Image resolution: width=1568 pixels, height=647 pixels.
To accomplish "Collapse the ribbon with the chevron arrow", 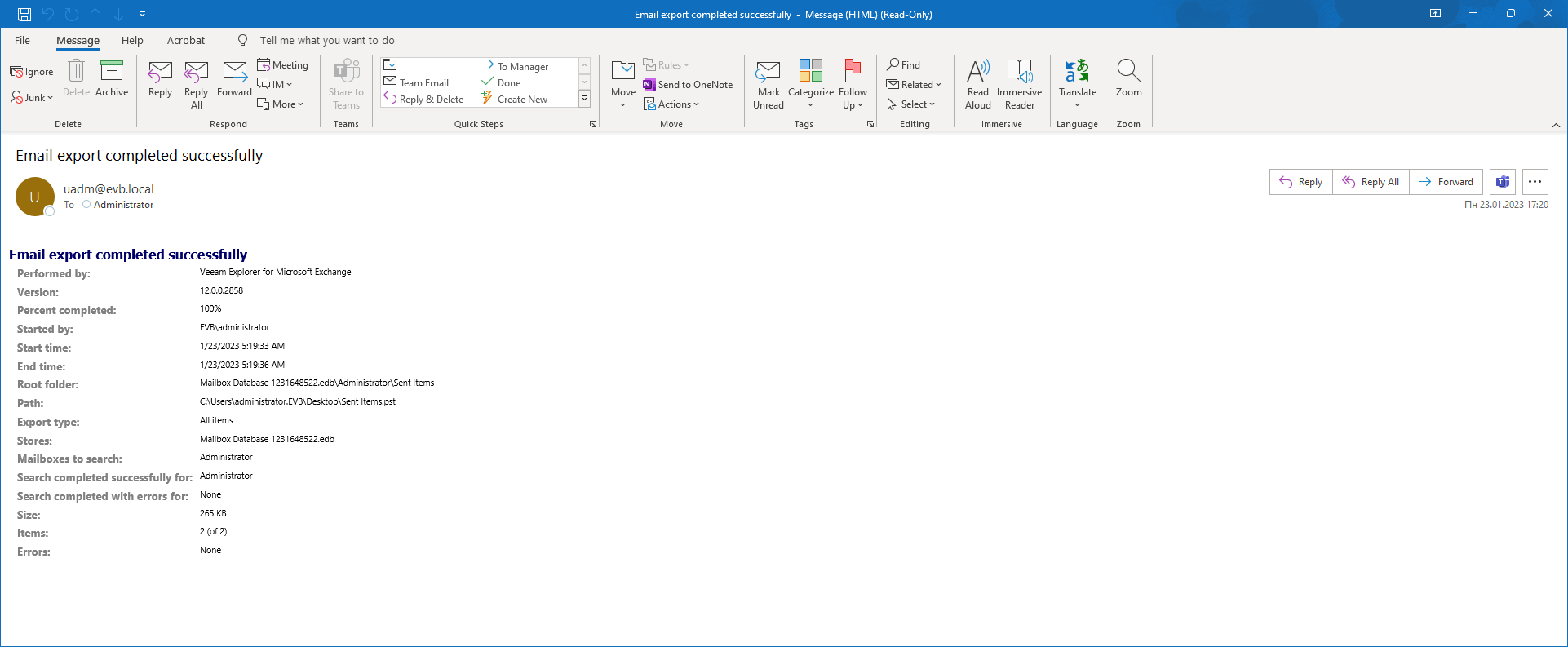I will coord(1556,125).
